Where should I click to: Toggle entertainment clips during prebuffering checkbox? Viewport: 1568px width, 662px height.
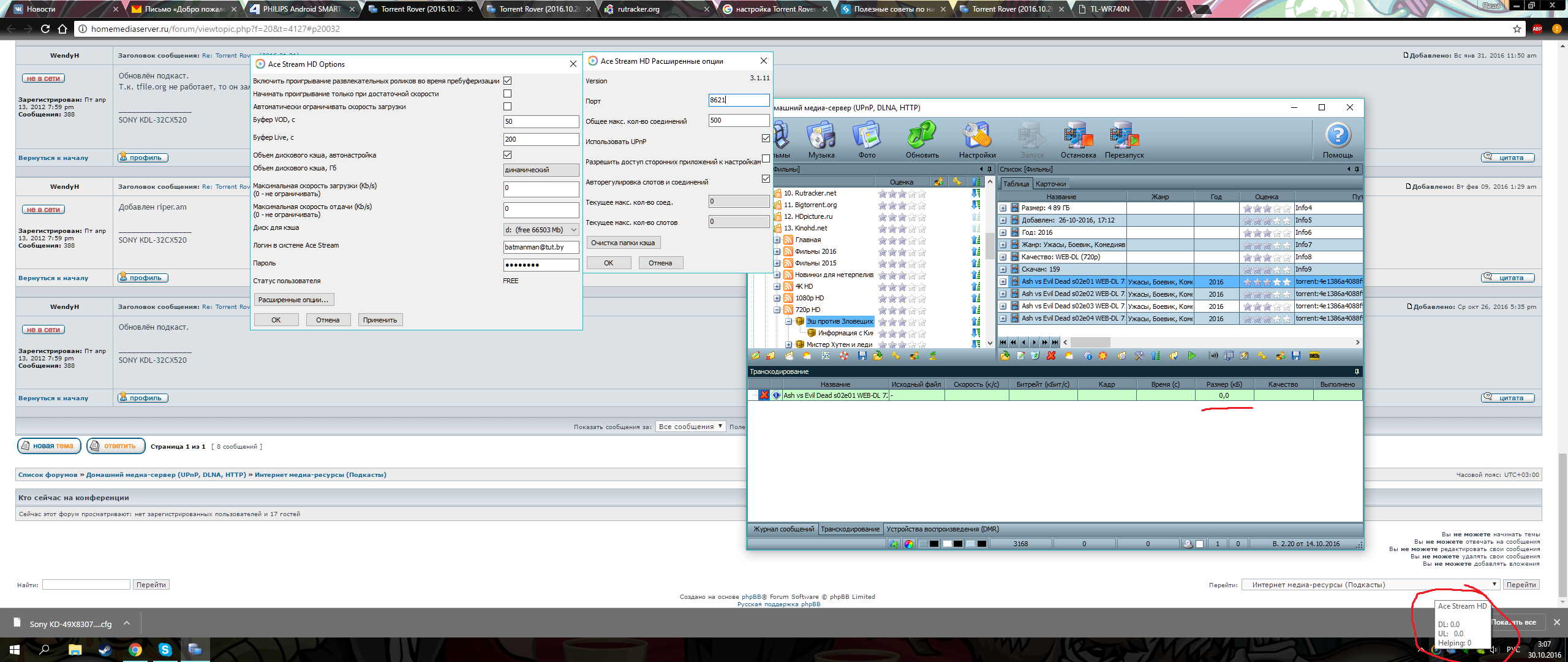(507, 80)
